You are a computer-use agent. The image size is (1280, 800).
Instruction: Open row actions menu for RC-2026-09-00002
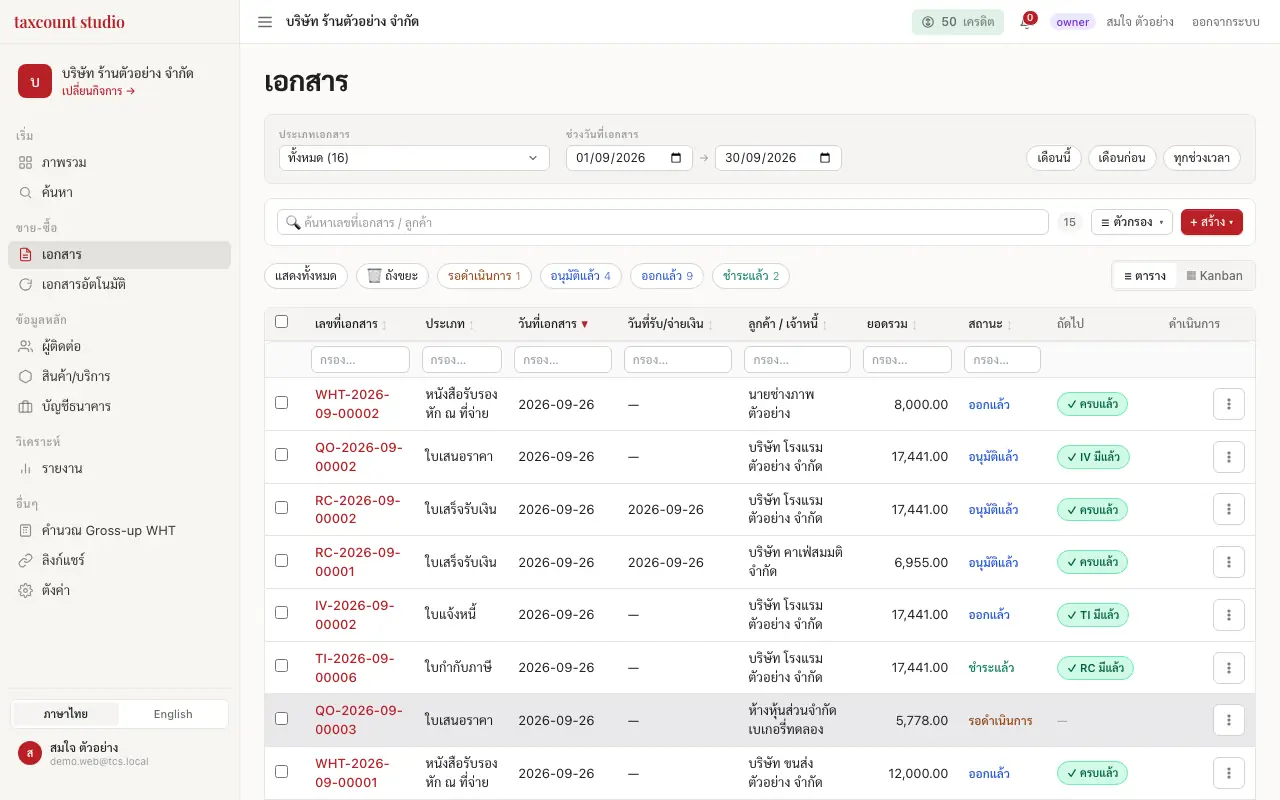tap(1229, 509)
